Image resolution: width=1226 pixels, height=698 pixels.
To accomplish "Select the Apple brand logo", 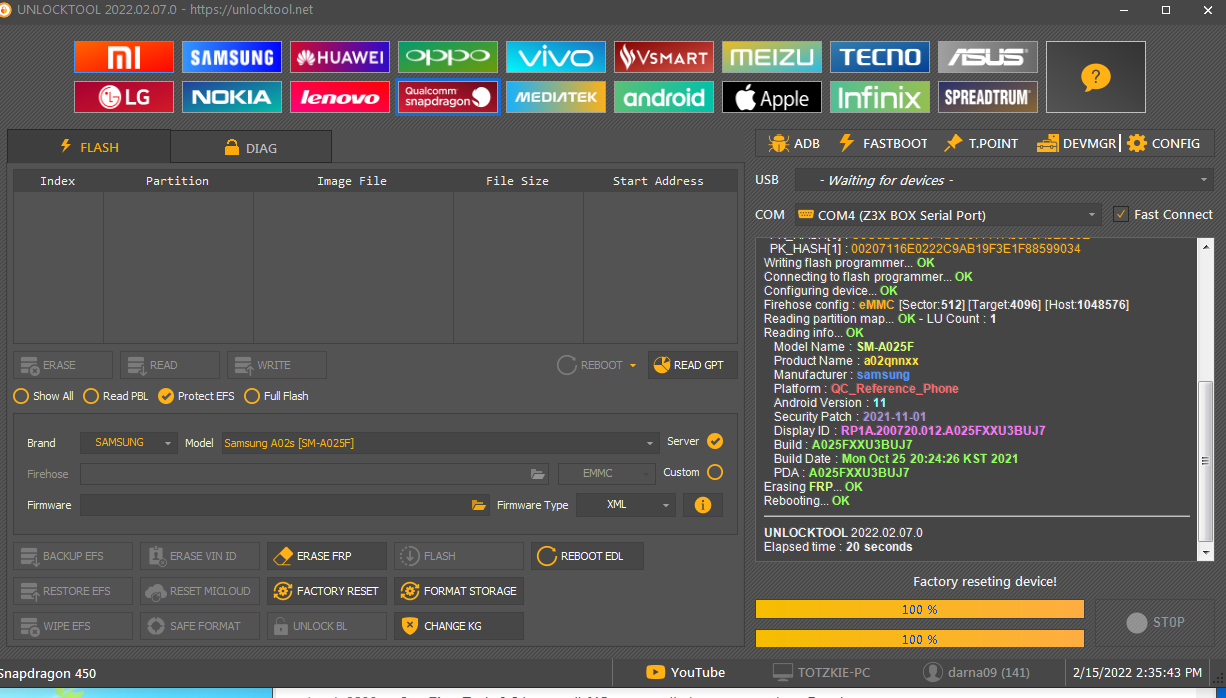I will pyautogui.click(x=772, y=97).
